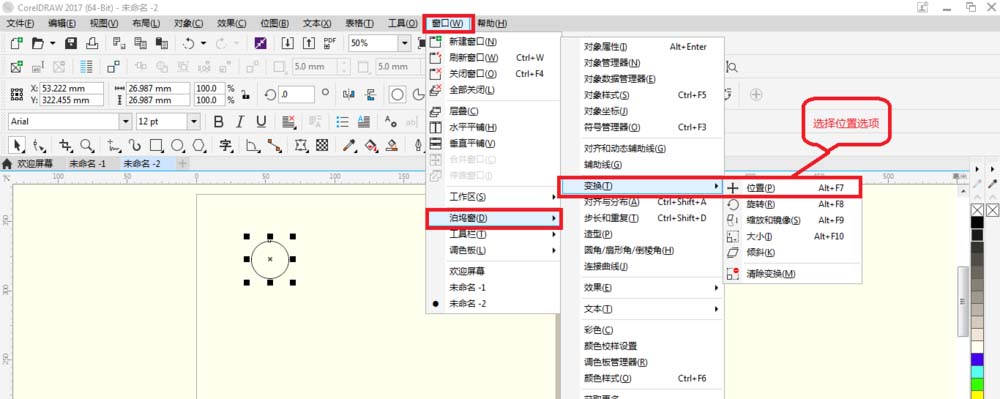Image resolution: width=1000 pixels, height=399 pixels.
Task: Click the purple full-screen preview icon
Action: coord(260,43)
